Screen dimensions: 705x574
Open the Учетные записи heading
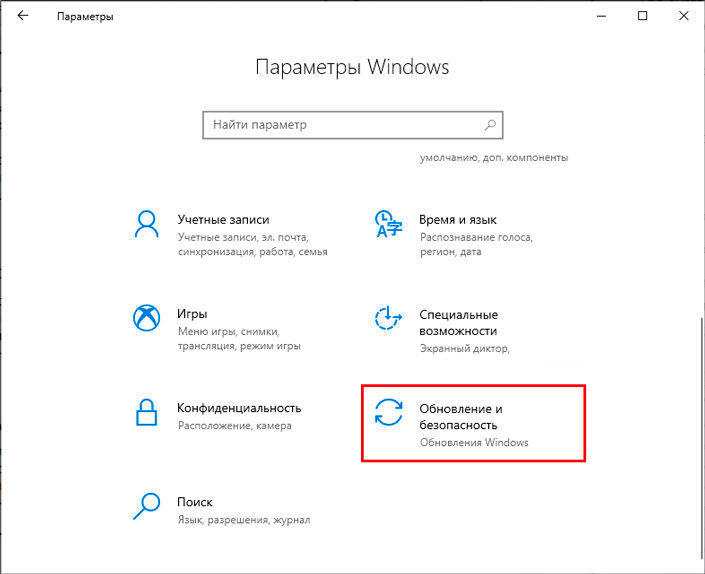[223, 220]
